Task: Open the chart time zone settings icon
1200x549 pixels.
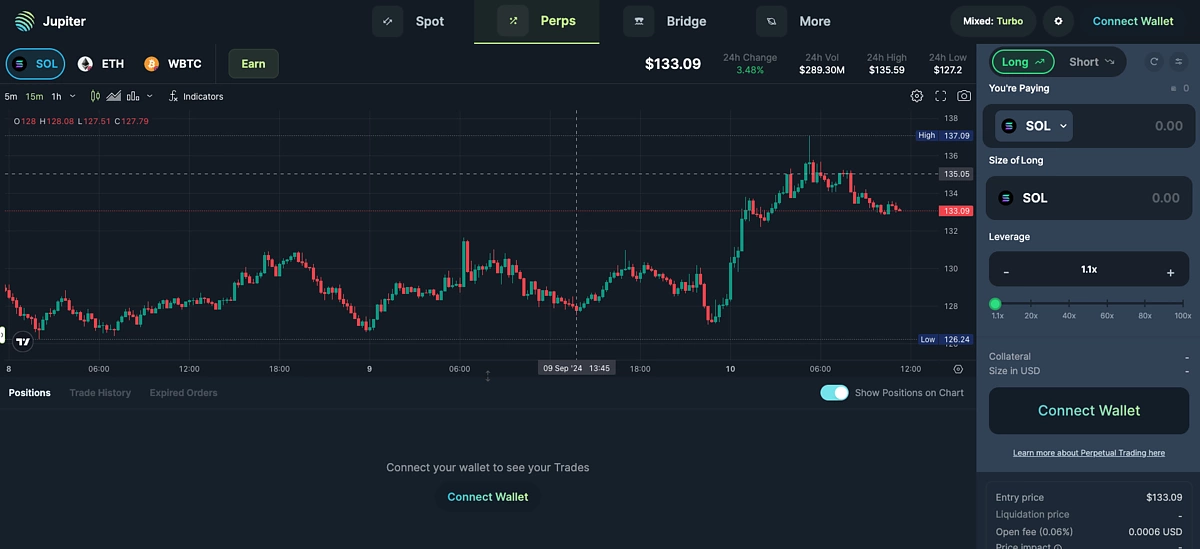Action: click(958, 369)
